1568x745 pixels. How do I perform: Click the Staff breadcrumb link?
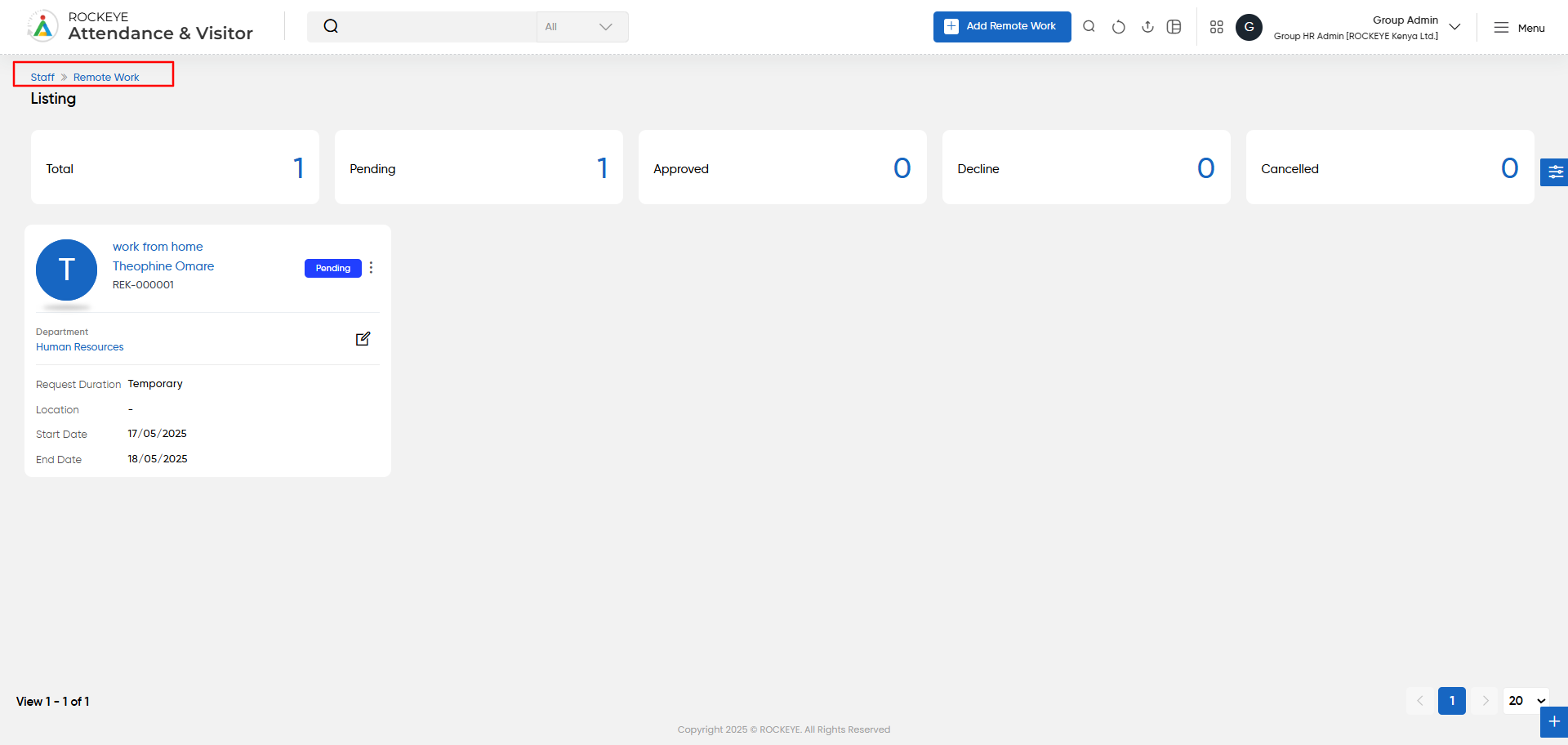42,77
